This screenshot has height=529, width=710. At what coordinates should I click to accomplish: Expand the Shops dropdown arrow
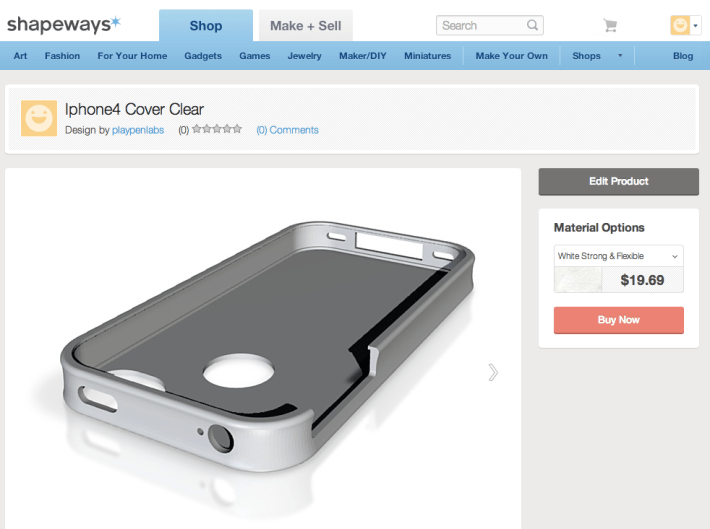620,56
